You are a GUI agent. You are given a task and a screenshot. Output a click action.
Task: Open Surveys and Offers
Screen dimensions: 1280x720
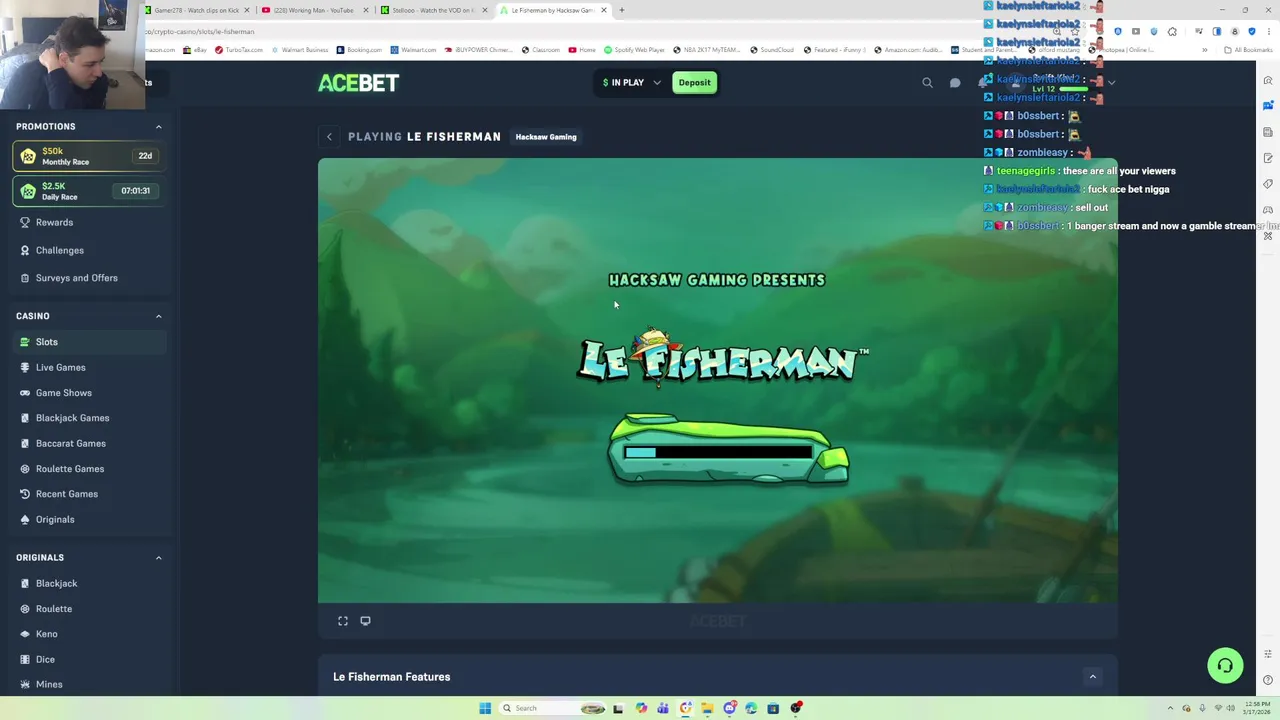tap(88, 278)
